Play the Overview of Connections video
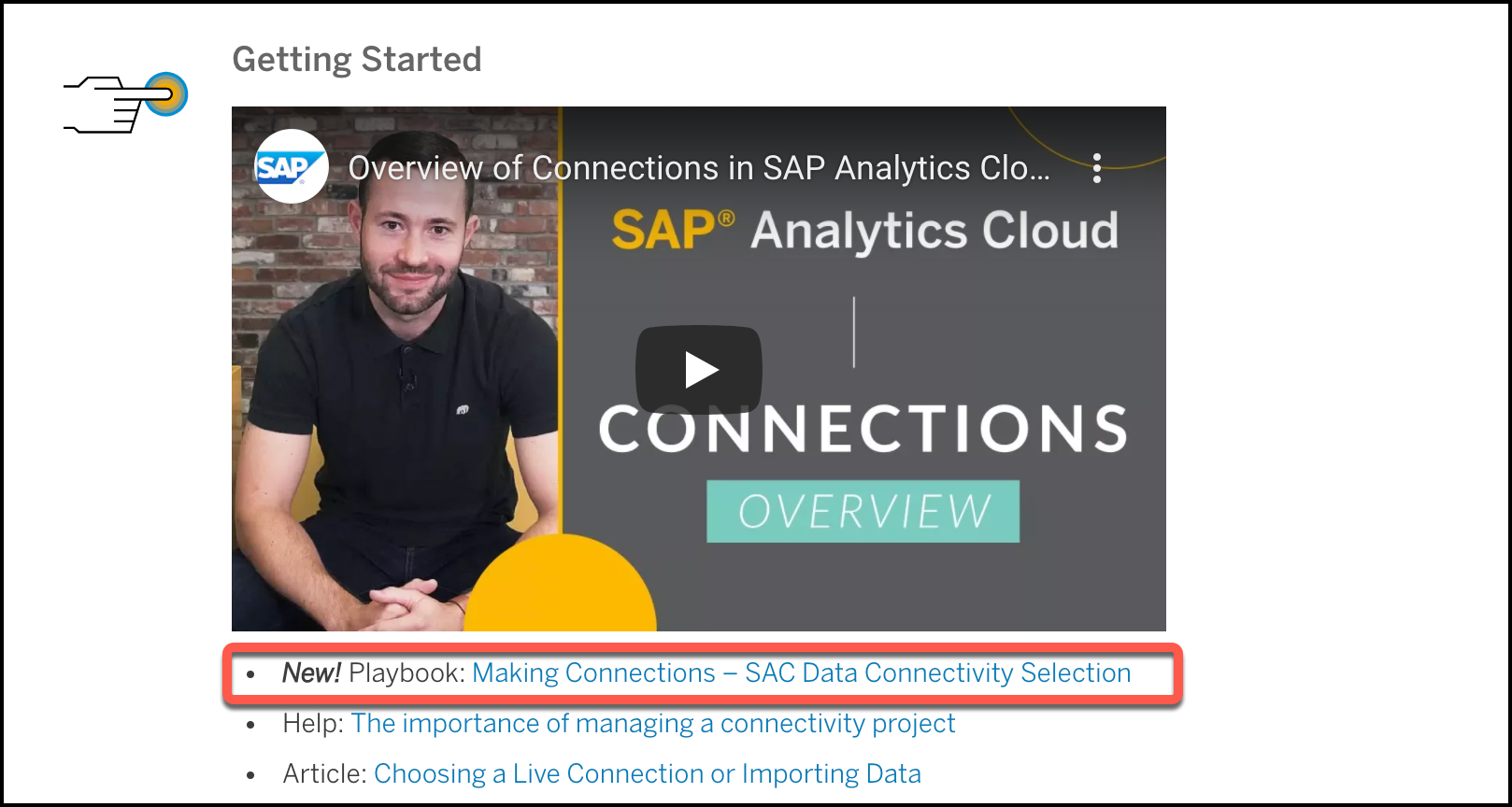 700,368
